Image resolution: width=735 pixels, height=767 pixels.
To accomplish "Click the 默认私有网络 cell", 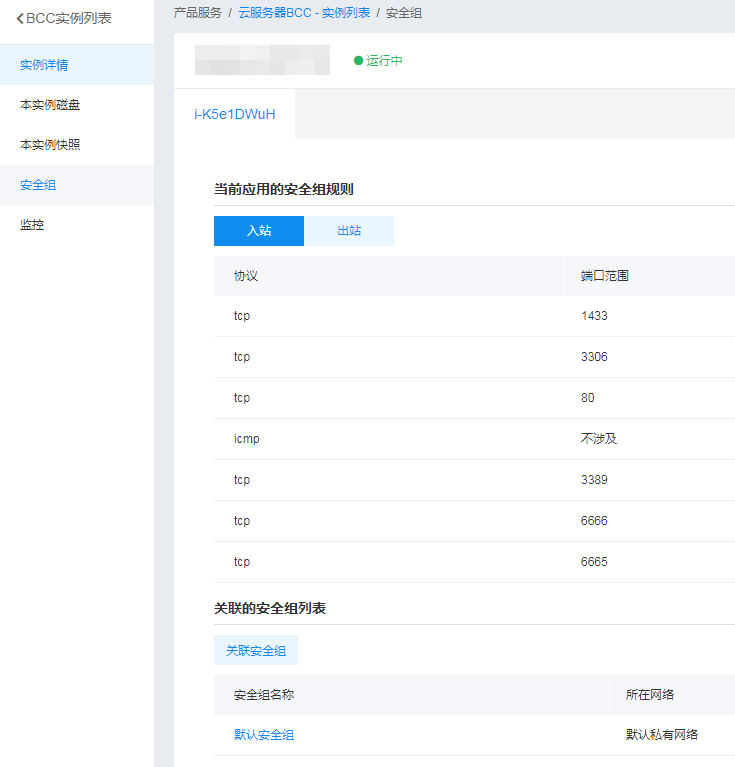I will tap(662, 735).
